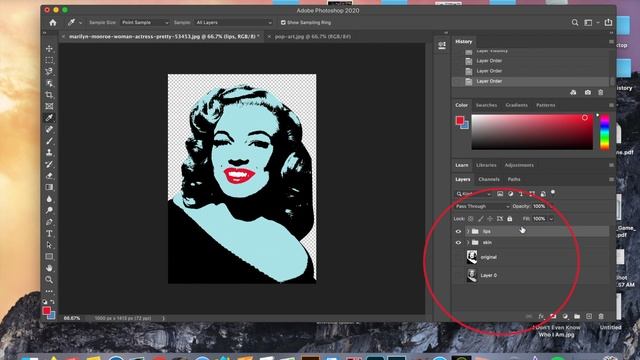Toggle lock image pixels brush icon
This screenshot has height=360, width=640.
[481, 219]
